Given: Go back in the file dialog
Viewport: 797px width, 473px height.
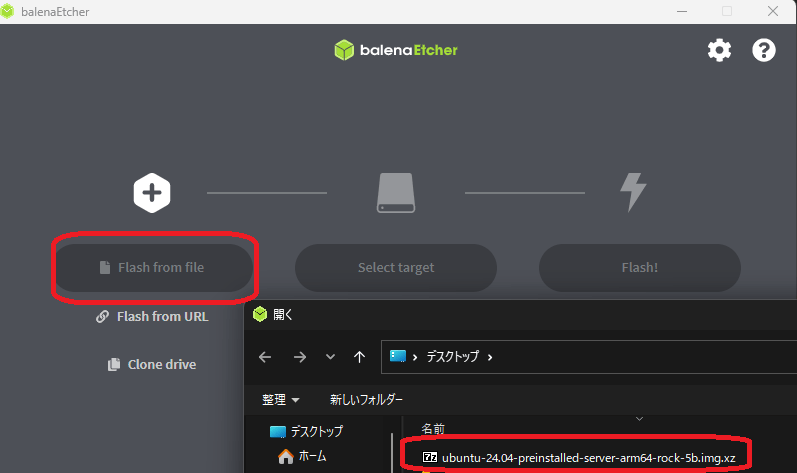Looking at the screenshot, I should point(265,357).
